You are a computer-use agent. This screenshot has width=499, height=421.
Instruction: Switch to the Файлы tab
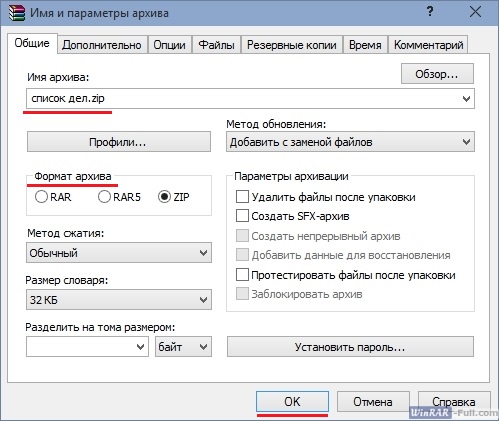[x=216, y=45]
